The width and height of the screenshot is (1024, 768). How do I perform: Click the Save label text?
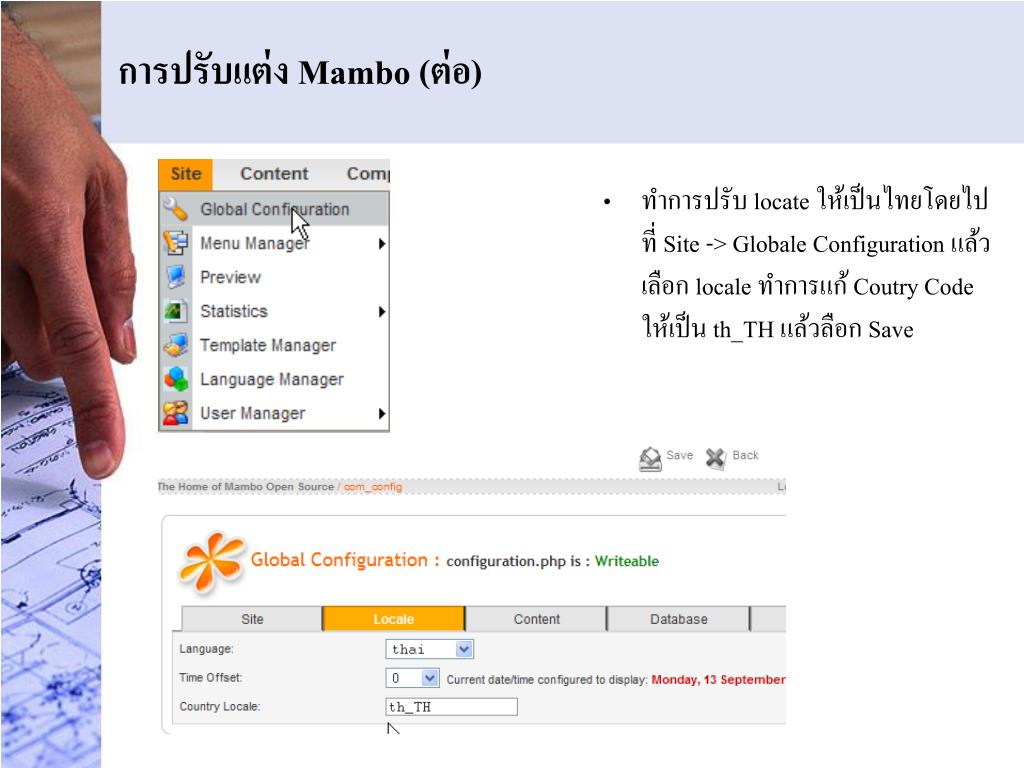click(x=679, y=455)
